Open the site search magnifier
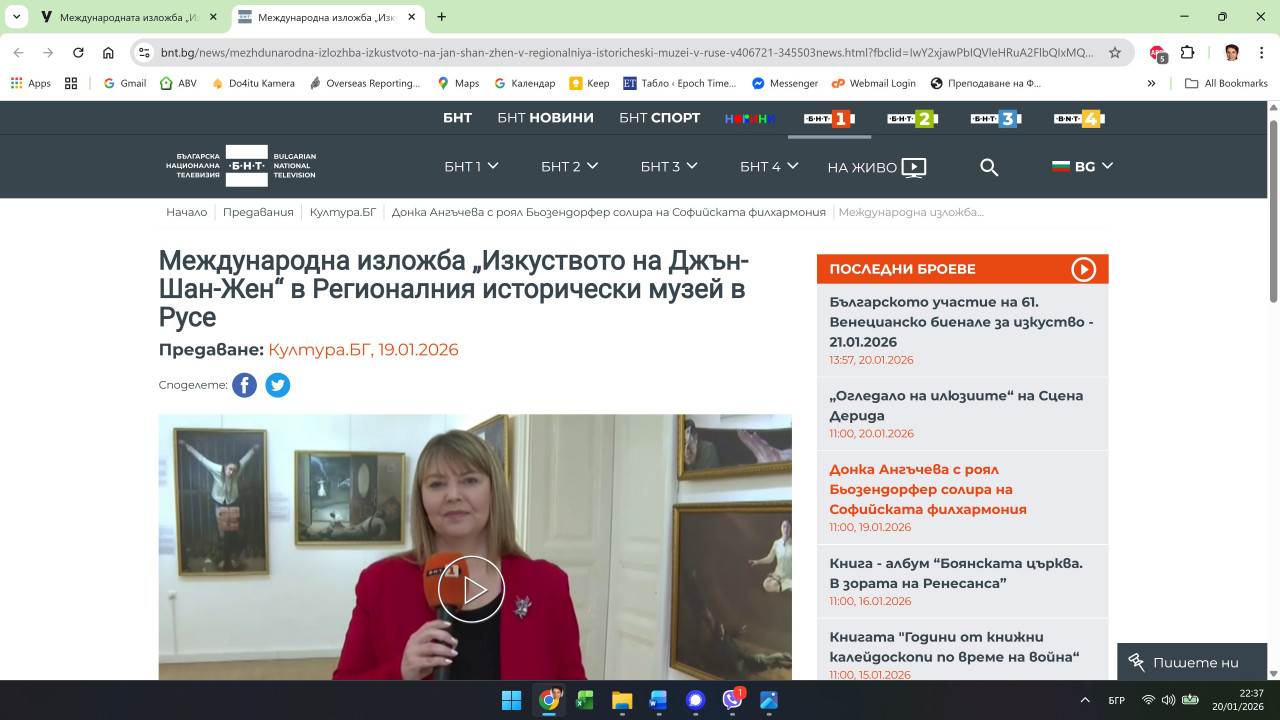Viewport: 1280px width, 720px height. tap(989, 167)
